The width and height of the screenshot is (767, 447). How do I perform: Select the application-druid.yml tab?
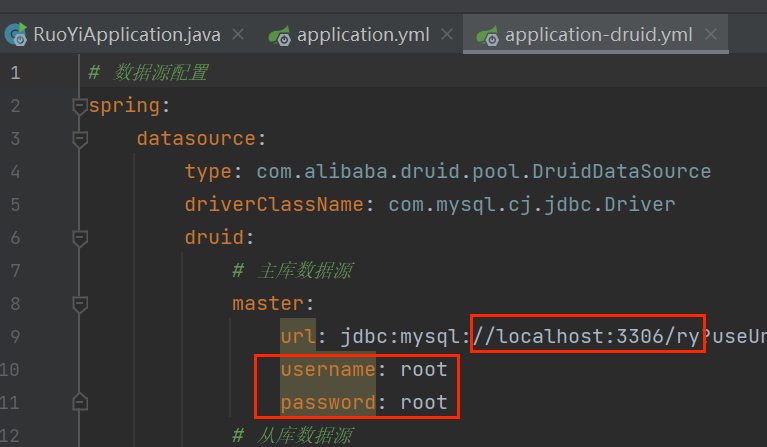[x=598, y=35]
